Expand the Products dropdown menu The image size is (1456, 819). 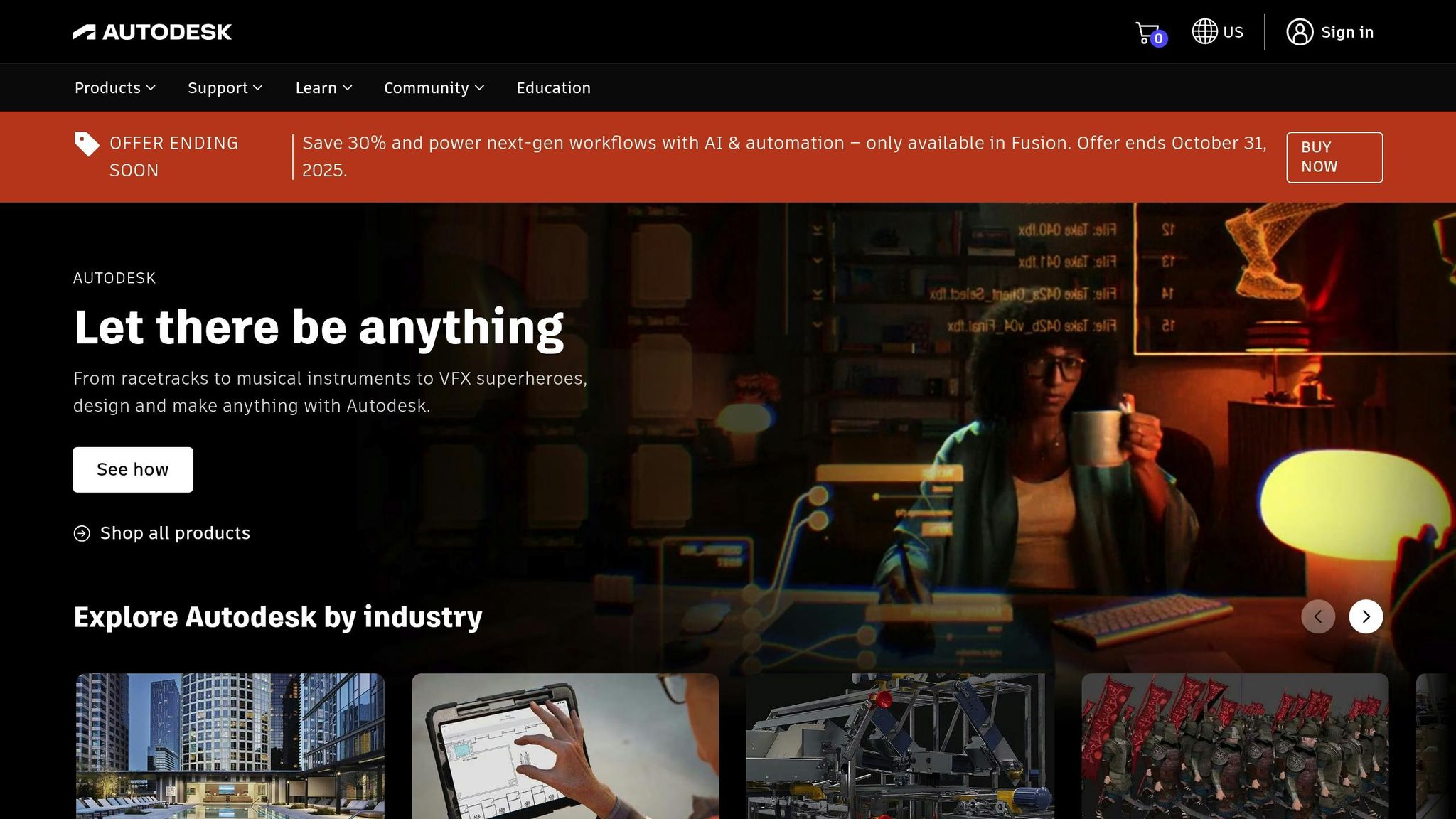[115, 87]
